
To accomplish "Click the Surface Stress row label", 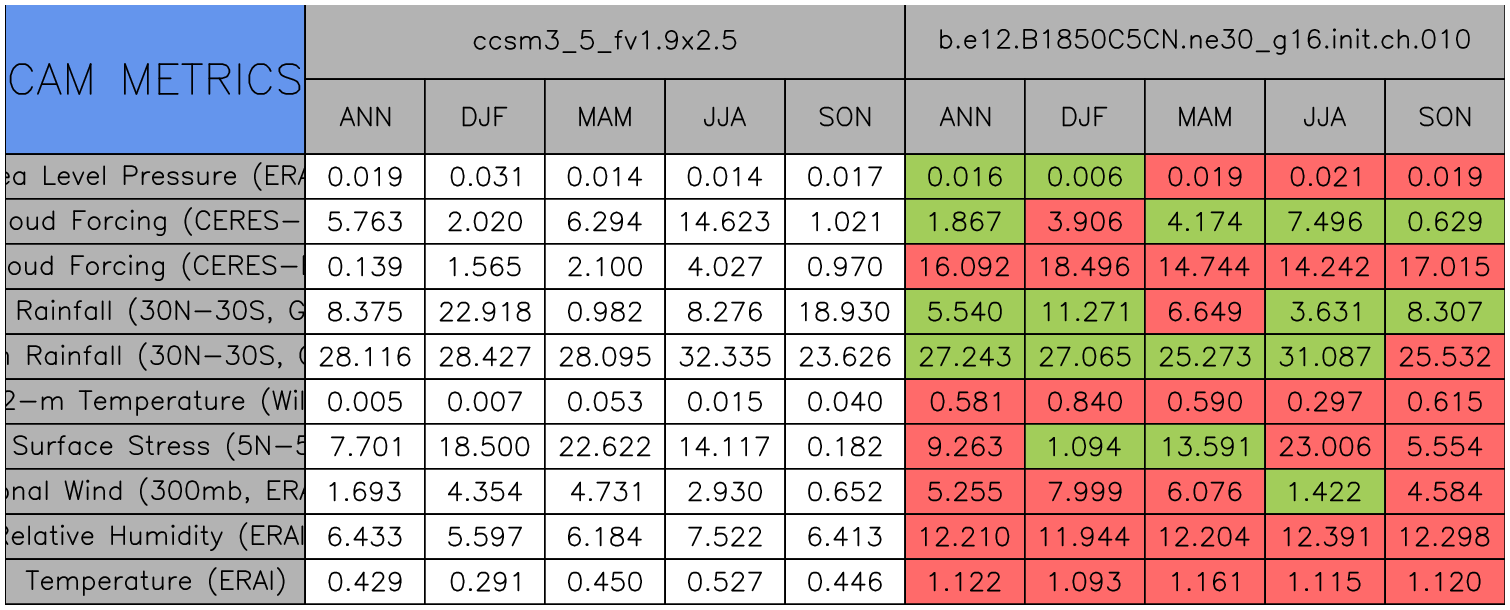I will 155,446.
